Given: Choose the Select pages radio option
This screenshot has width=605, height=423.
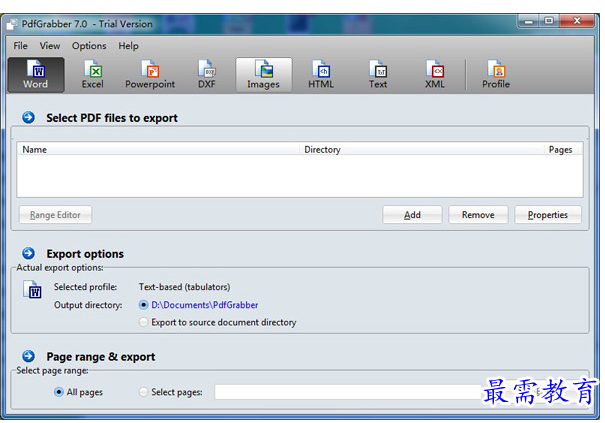Looking at the screenshot, I should pos(144,392).
